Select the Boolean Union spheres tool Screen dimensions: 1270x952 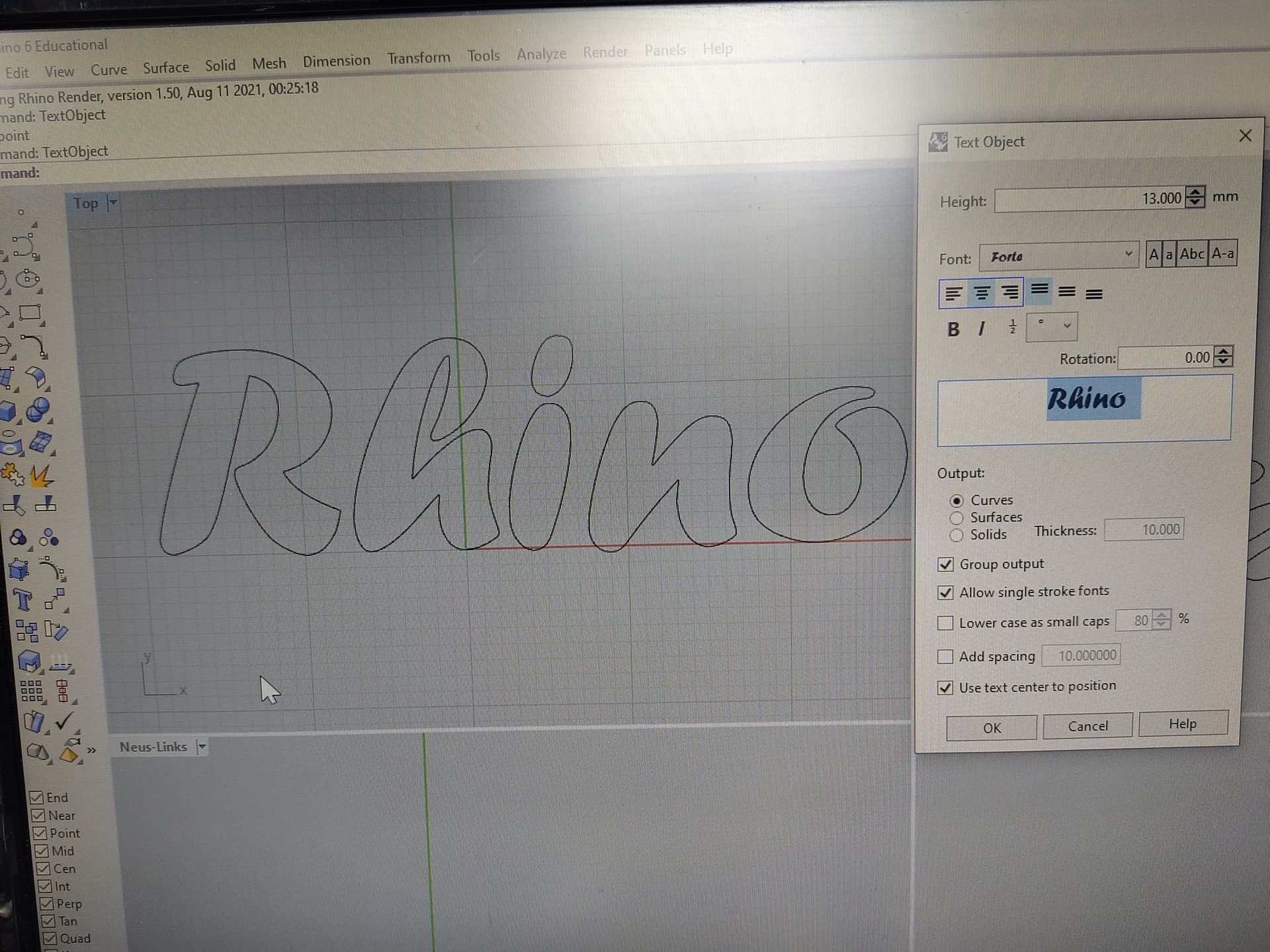click(38, 410)
